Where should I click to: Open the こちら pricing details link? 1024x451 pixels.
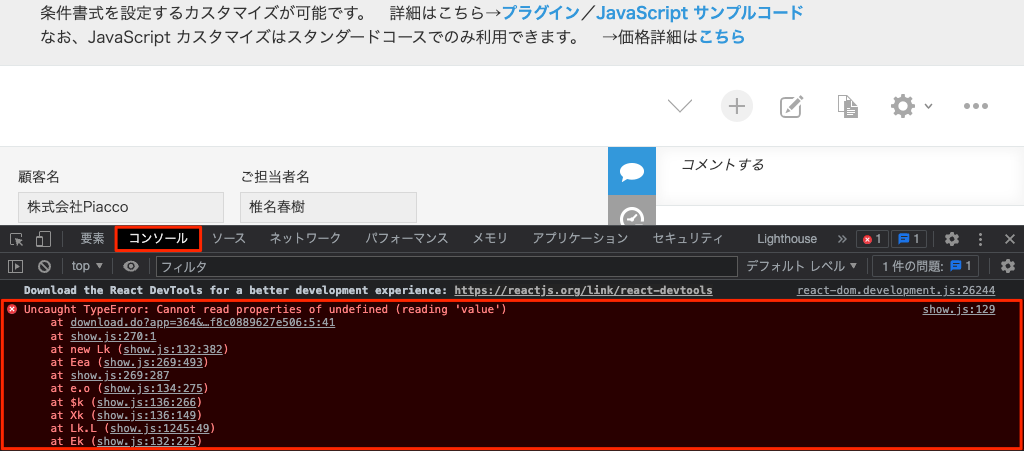pyautogui.click(x=722, y=37)
